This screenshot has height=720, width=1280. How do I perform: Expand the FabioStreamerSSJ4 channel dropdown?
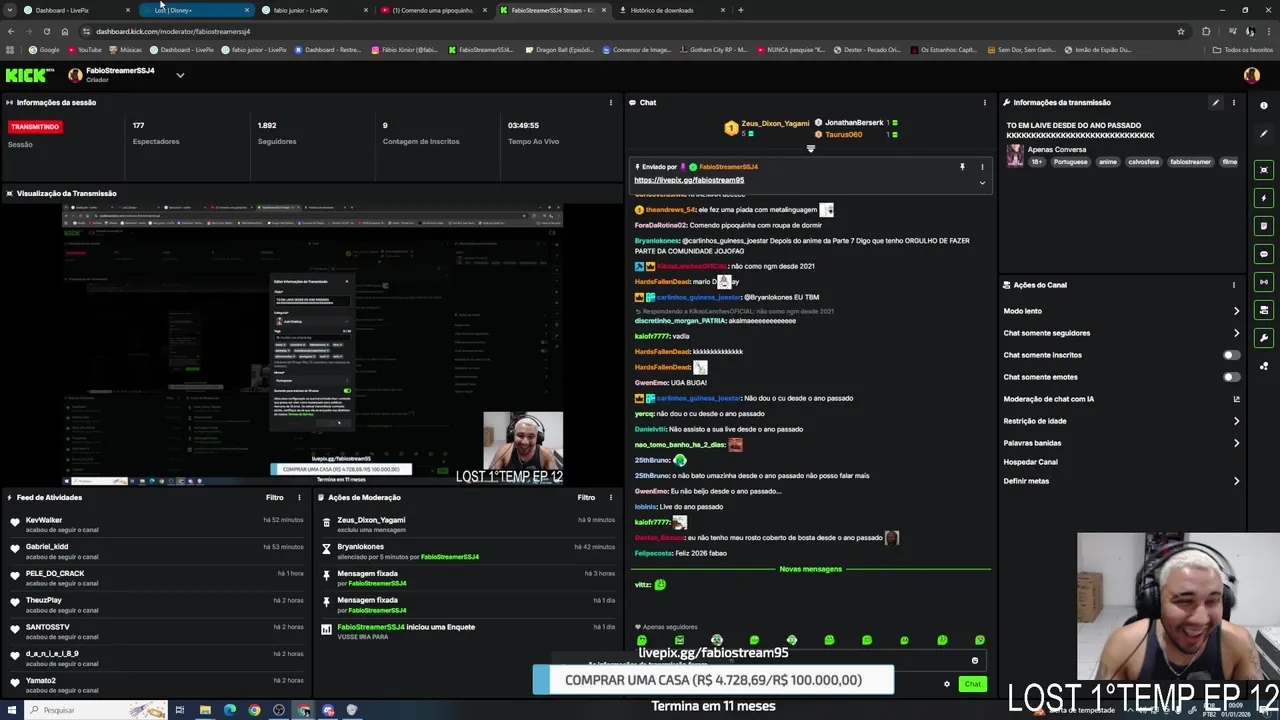(180, 75)
